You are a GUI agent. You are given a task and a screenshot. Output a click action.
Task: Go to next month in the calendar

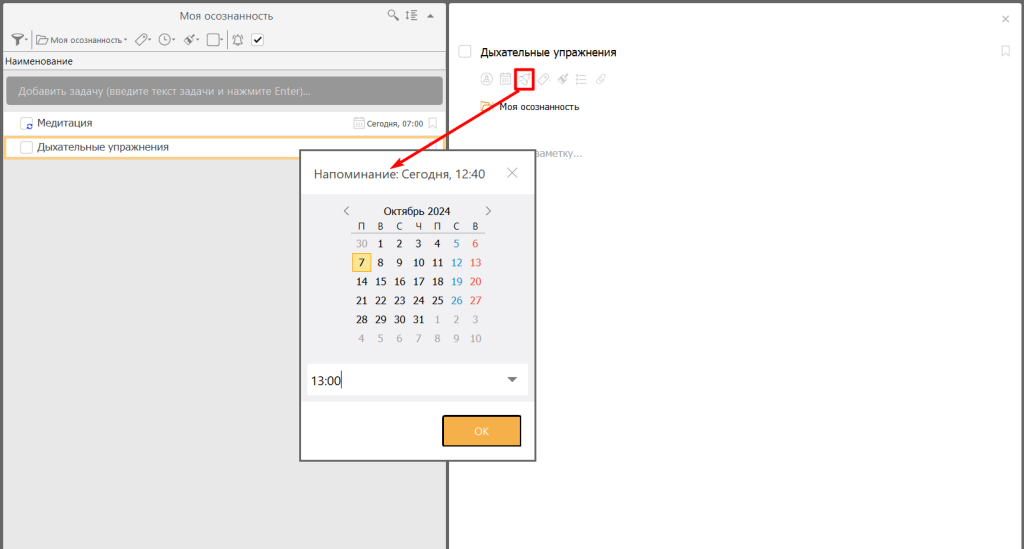tap(488, 211)
